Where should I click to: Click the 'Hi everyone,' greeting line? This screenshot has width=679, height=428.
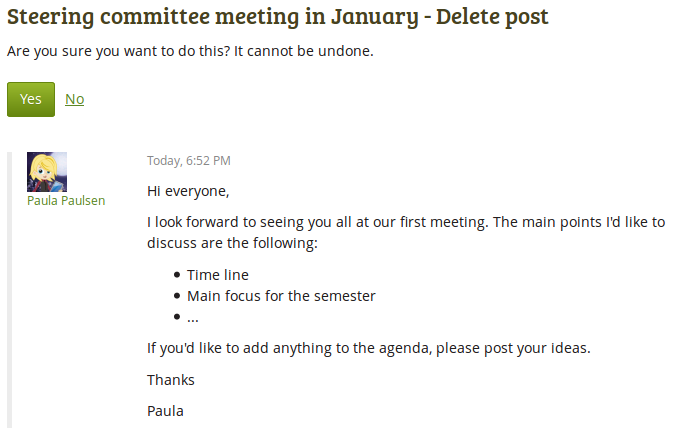click(x=188, y=190)
